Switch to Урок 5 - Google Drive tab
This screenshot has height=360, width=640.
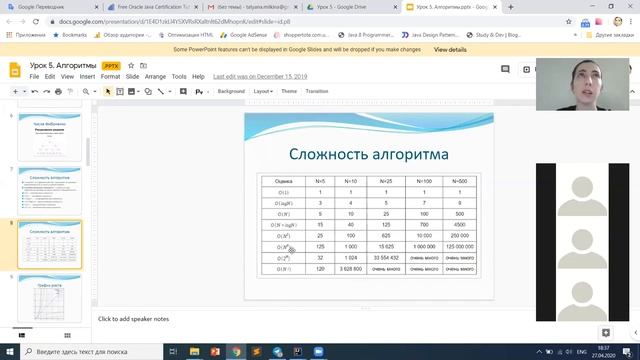click(x=351, y=7)
